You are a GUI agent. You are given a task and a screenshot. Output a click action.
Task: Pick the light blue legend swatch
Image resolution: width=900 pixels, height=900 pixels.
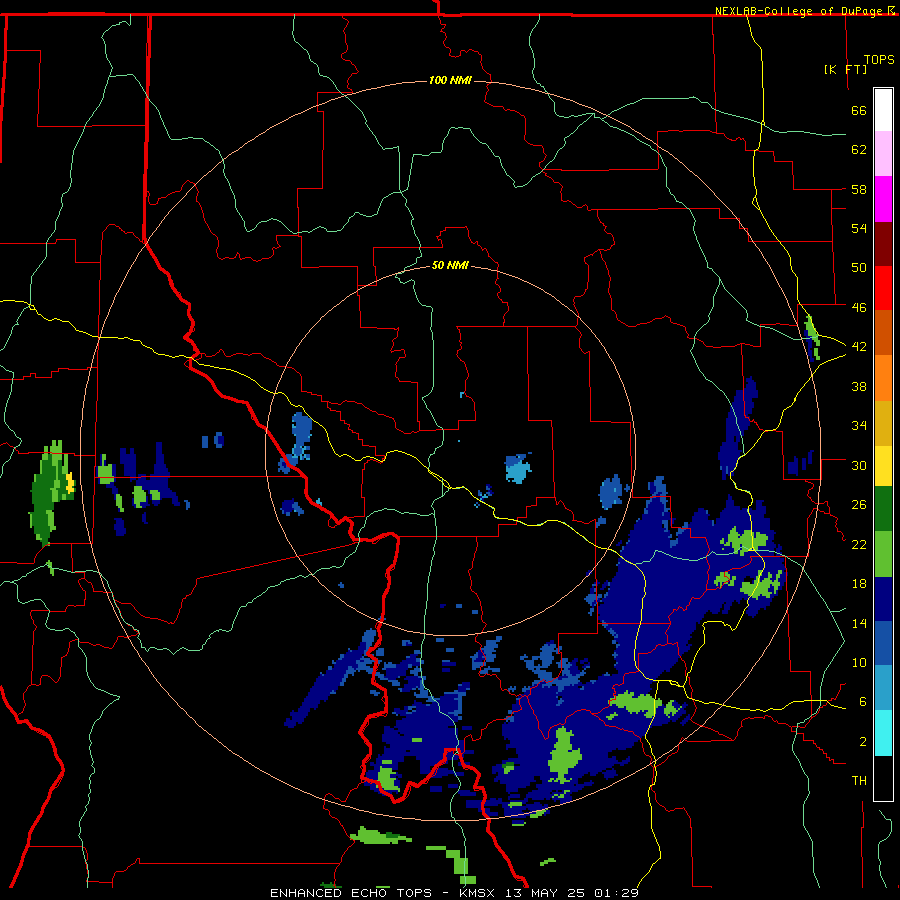[883, 687]
